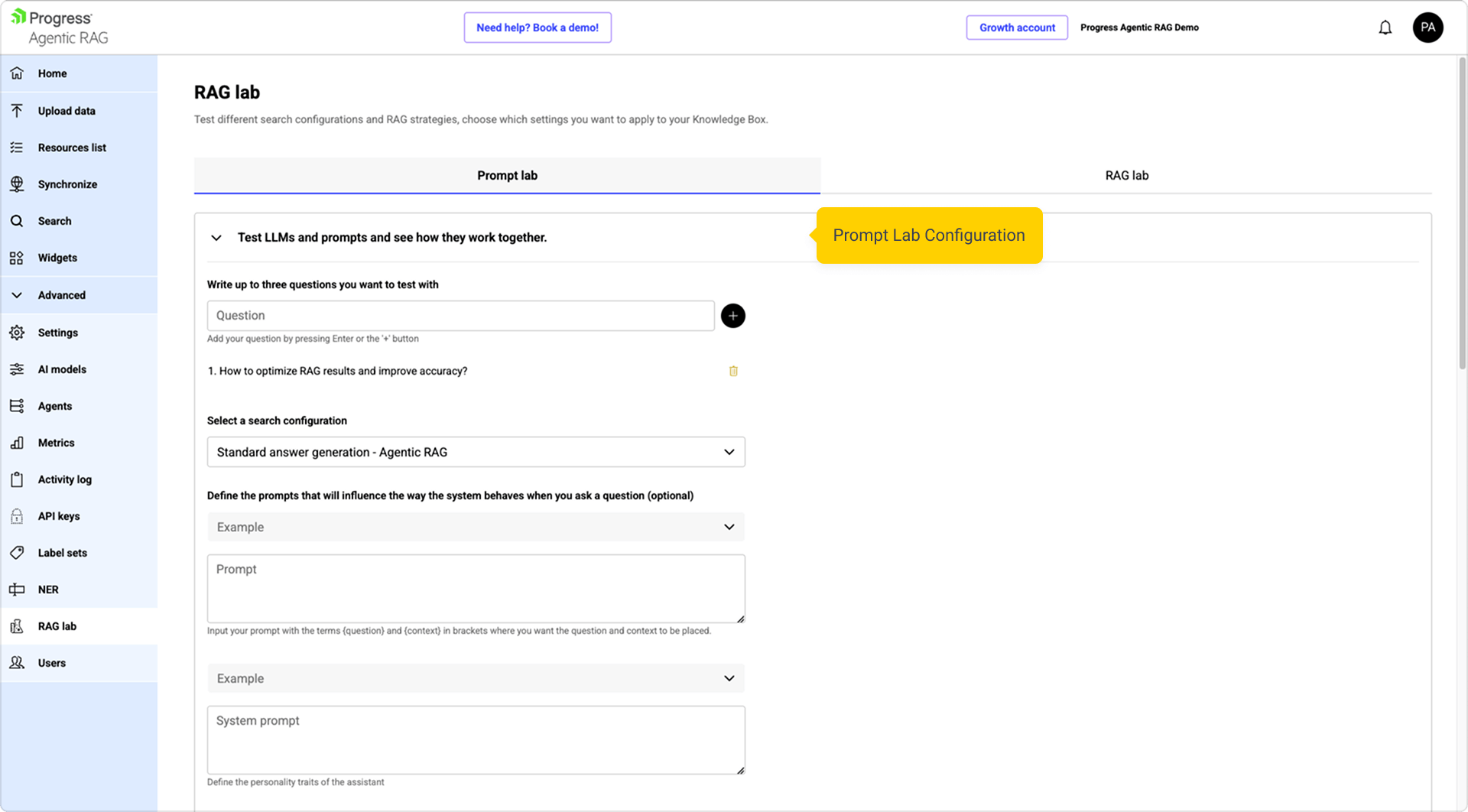Open the Synchronize globe icon in sidebar
Screen dimensions: 1468x812
point(17,184)
